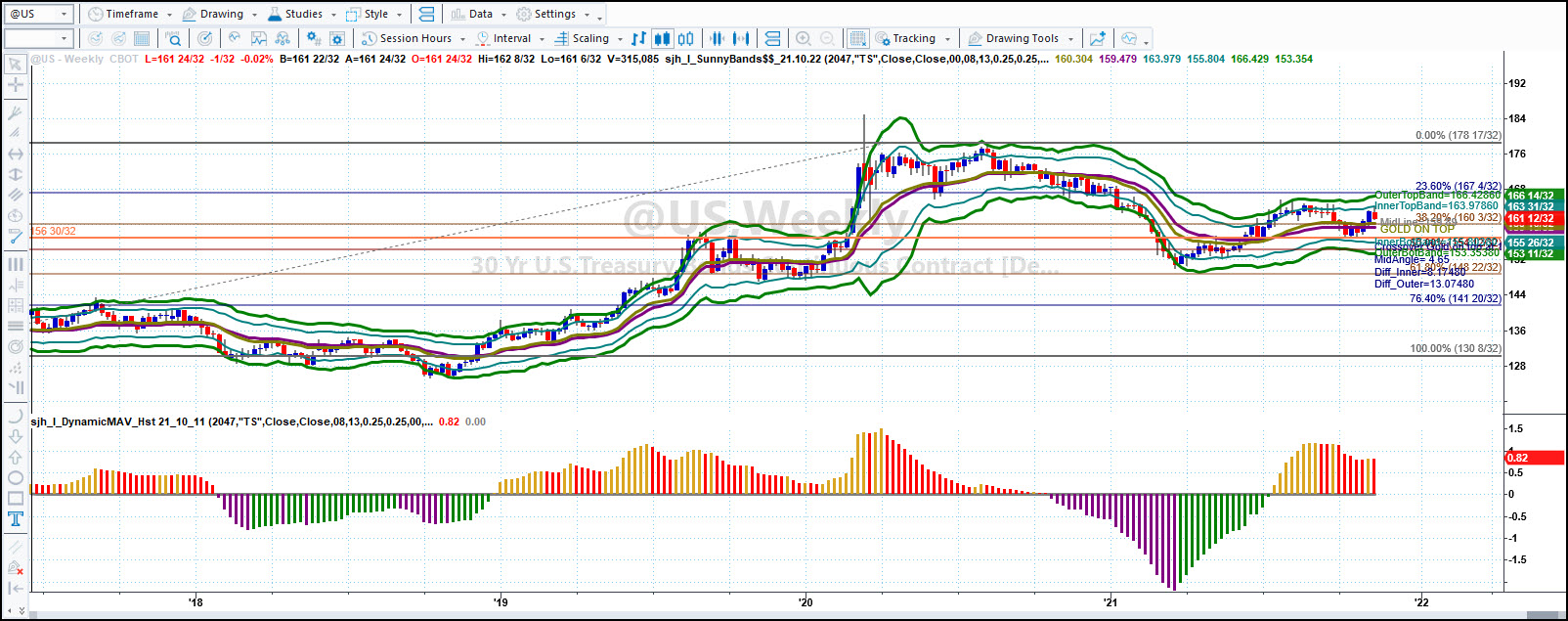The height and width of the screenshot is (621, 1568).
Task: Pick the vertical double-arrow line tool
Action: pyautogui.click(x=16, y=174)
